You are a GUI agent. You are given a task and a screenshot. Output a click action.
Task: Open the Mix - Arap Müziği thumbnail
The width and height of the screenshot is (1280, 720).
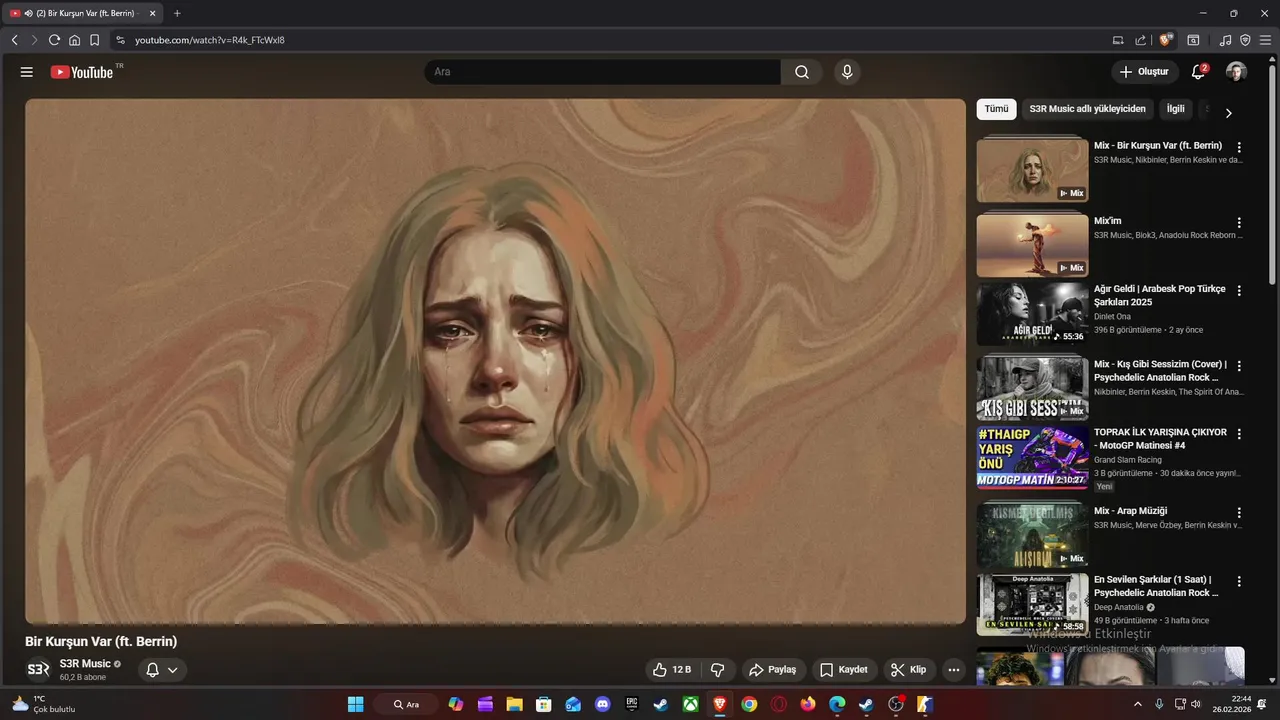1032,535
